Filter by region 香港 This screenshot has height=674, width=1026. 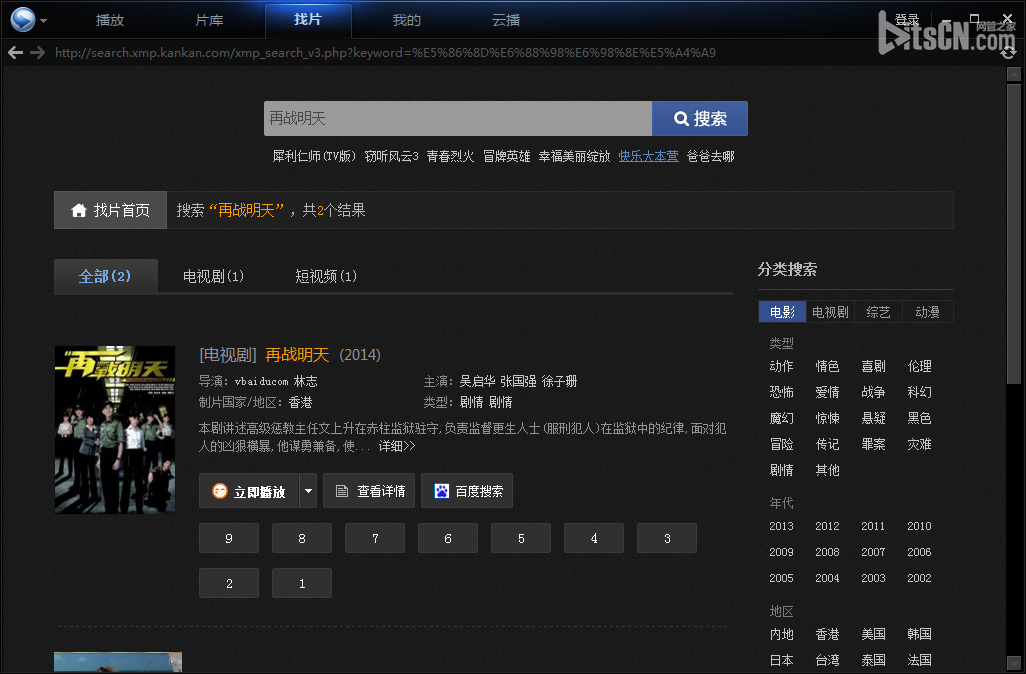(x=827, y=634)
